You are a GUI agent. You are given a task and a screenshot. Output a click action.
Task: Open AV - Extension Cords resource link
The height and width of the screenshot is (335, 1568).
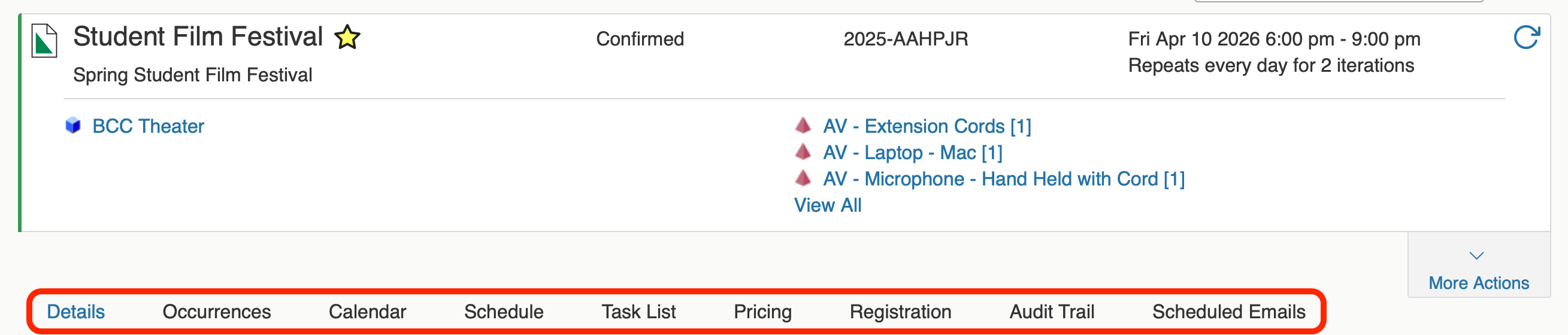(x=927, y=126)
